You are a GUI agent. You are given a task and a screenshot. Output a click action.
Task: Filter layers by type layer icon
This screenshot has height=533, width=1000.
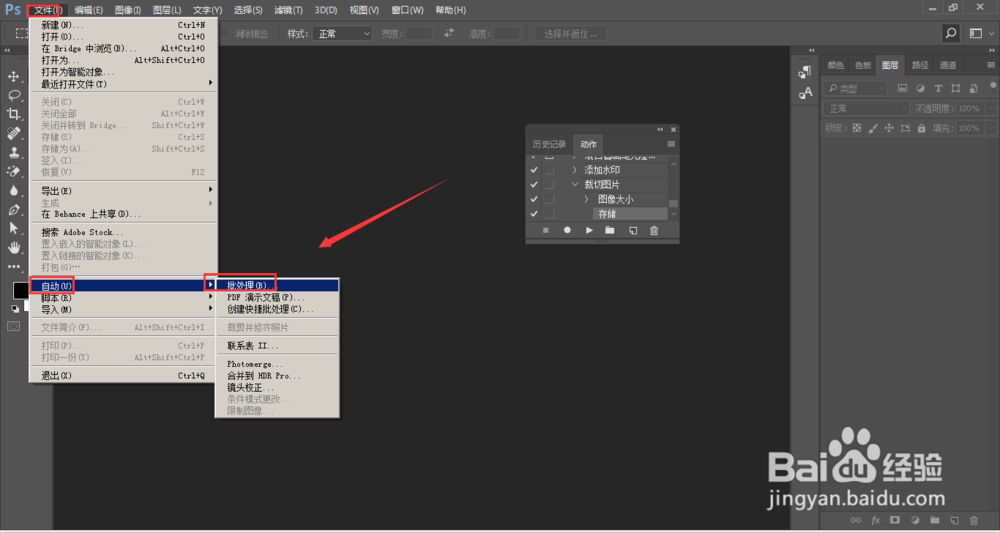[x=938, y=89]
